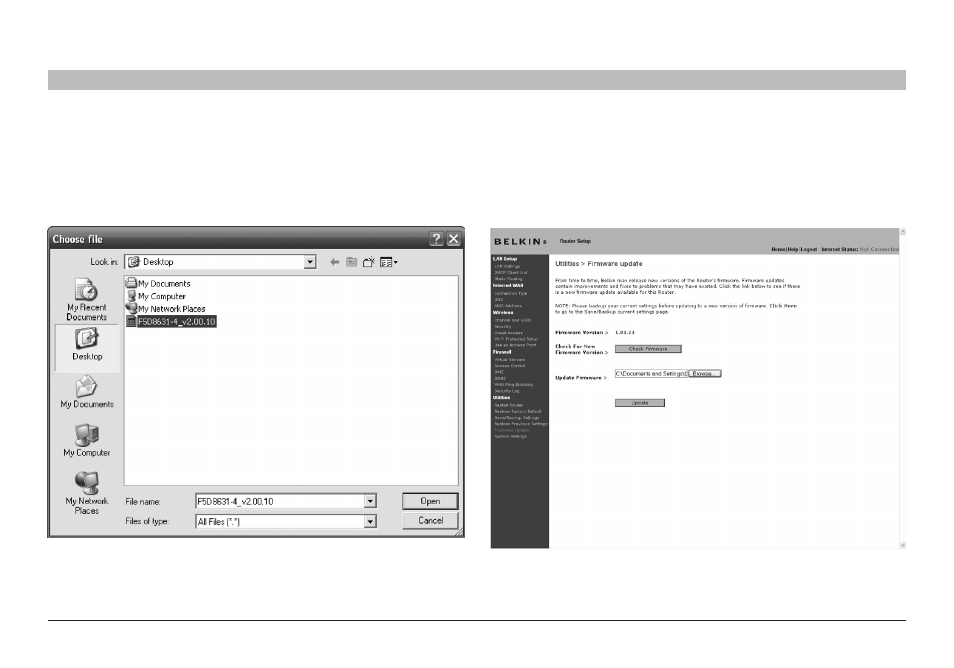Open My Network Places in places bar
Viewport: 954px width, 668px height.
pos(86,493)
